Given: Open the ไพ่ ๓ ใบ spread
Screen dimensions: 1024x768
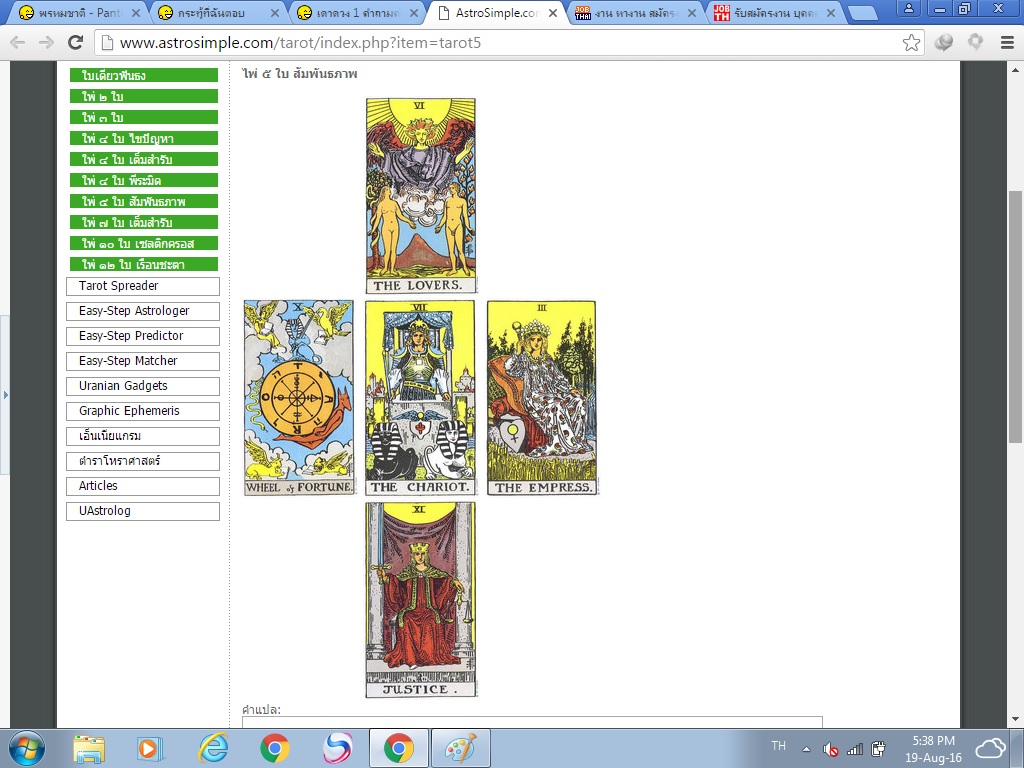Looking at the screenshot, I should (x=144, y=117).
